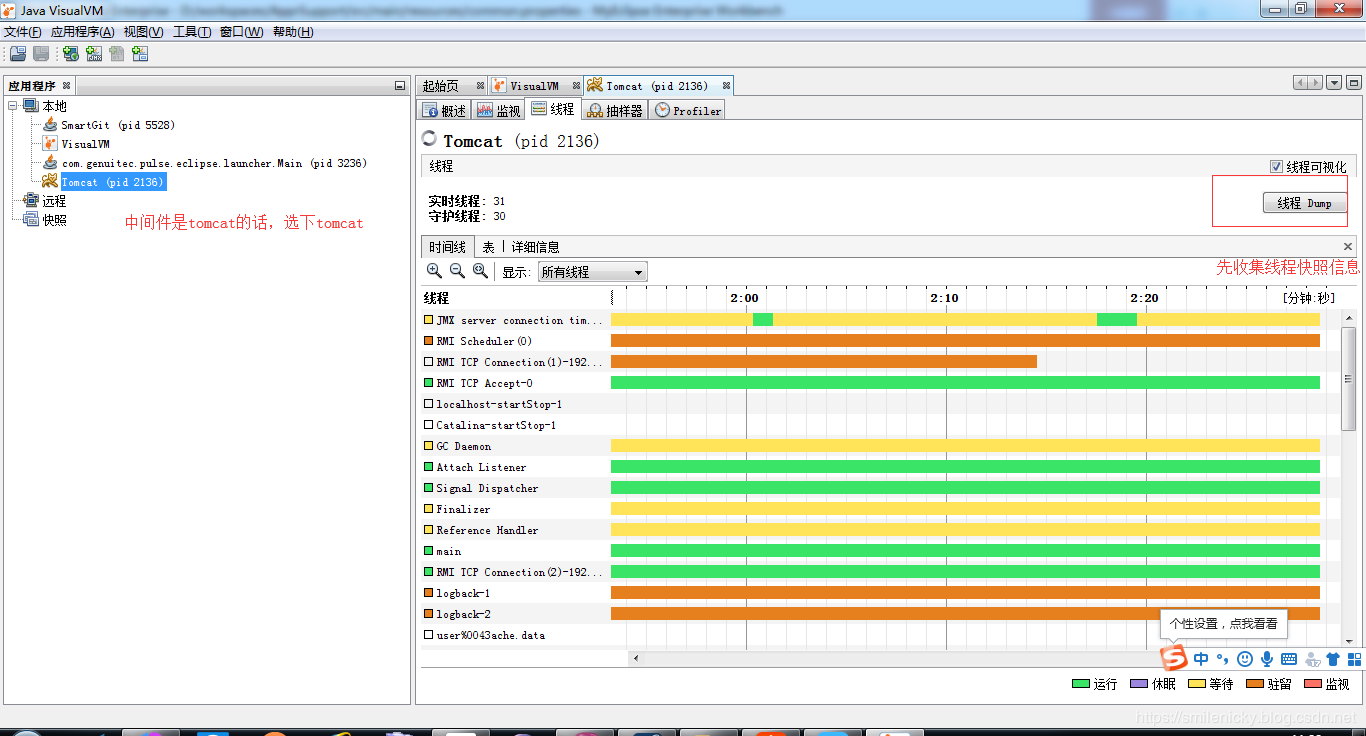Open the 窗口(W) menu
The width and height of the screenshot is (1366, 736).
coord(242,32)
